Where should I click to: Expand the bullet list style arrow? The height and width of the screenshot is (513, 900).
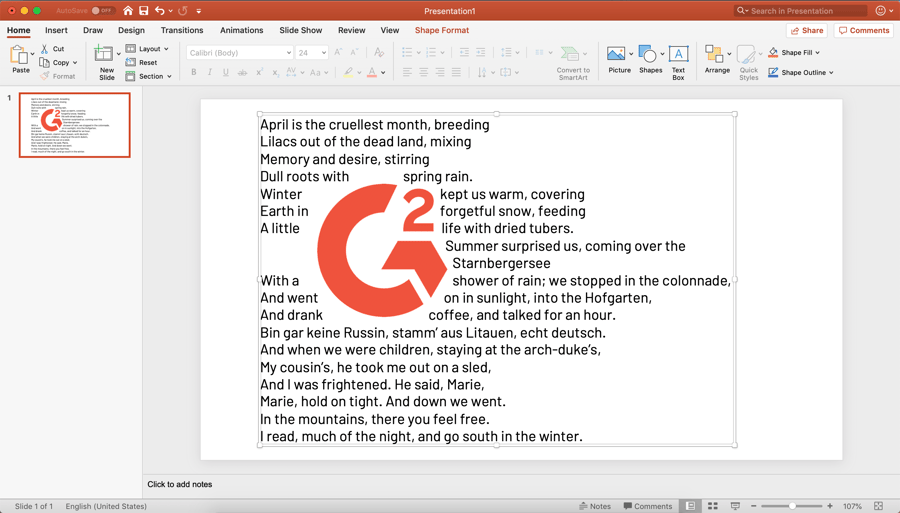pyautogui.click(x=418, y=53)
